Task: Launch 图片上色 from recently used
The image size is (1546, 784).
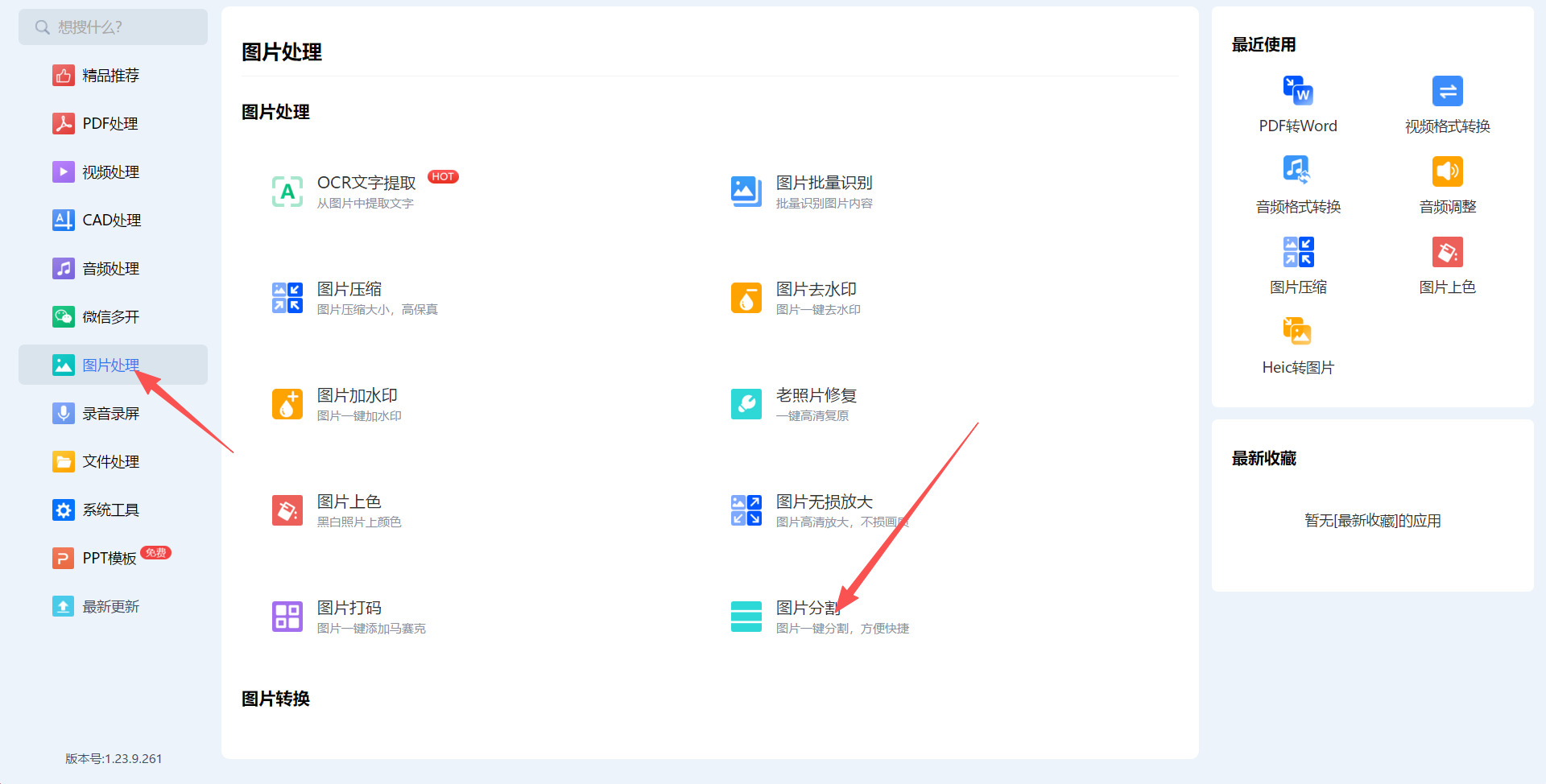Action: (1448, 266)
